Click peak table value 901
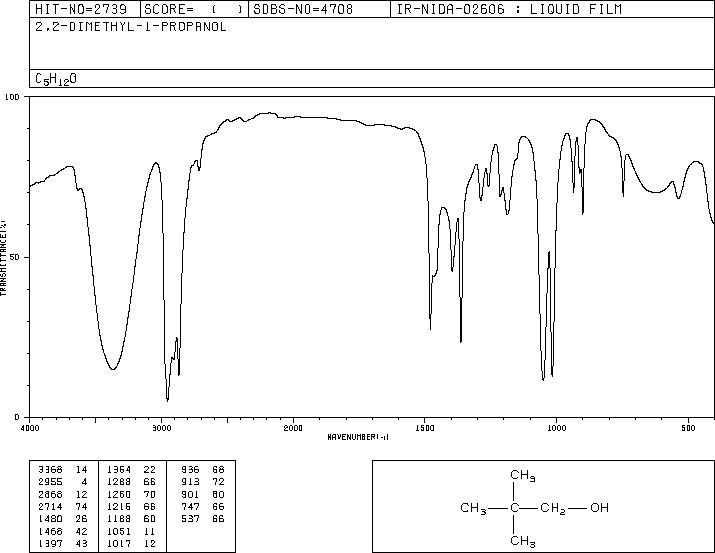Screen dimensions: 715x553 pos(190,495)
